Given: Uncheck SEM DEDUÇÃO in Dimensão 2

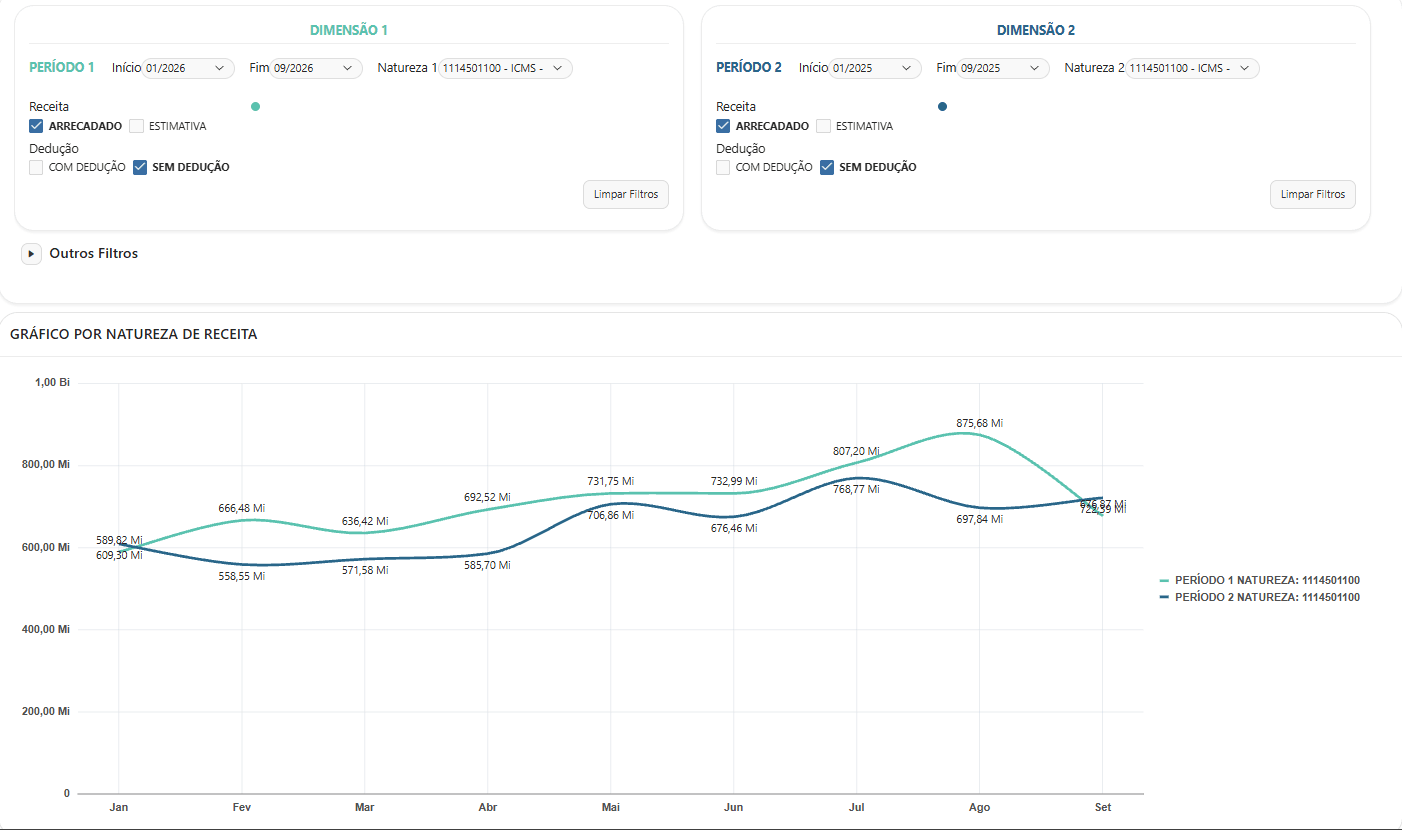Looking at the screenshot, I should pyautogui.click(x=826, y=167).
